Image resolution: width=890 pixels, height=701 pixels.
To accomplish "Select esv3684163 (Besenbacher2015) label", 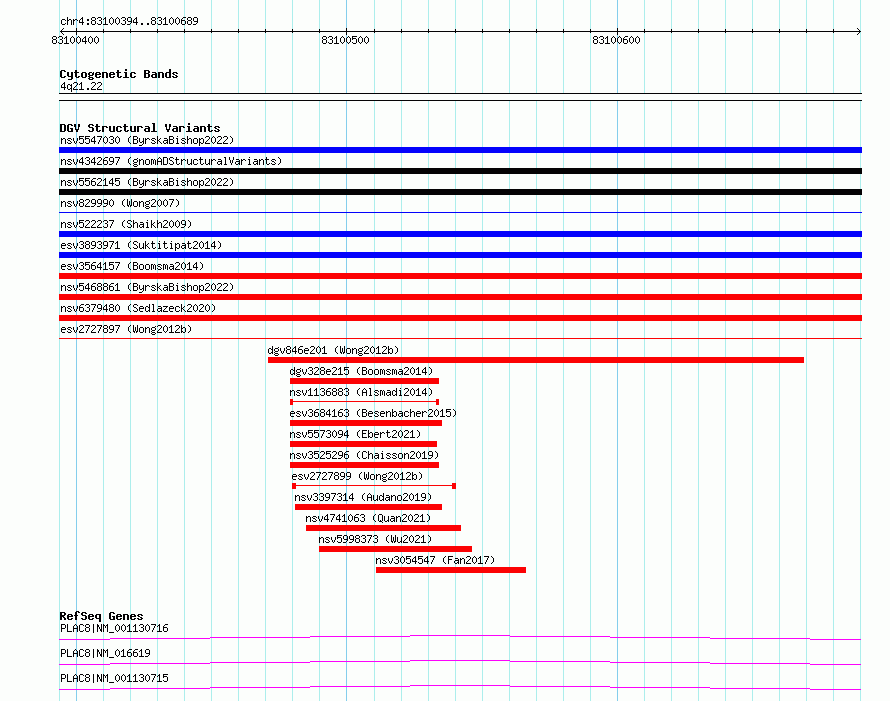I will (373, 413).
